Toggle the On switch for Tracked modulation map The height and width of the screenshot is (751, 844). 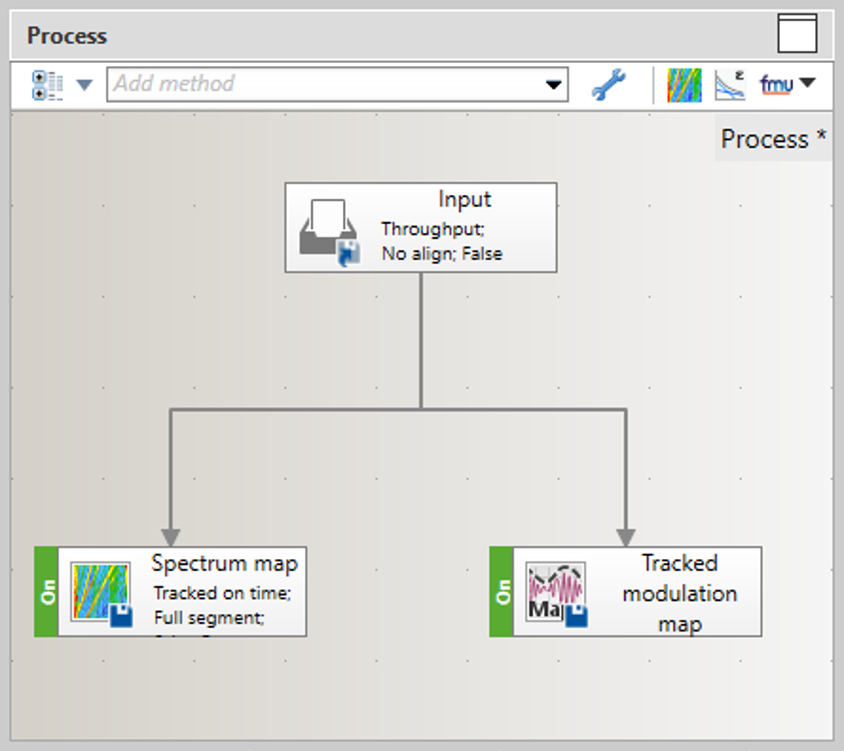tap(502, 592)
